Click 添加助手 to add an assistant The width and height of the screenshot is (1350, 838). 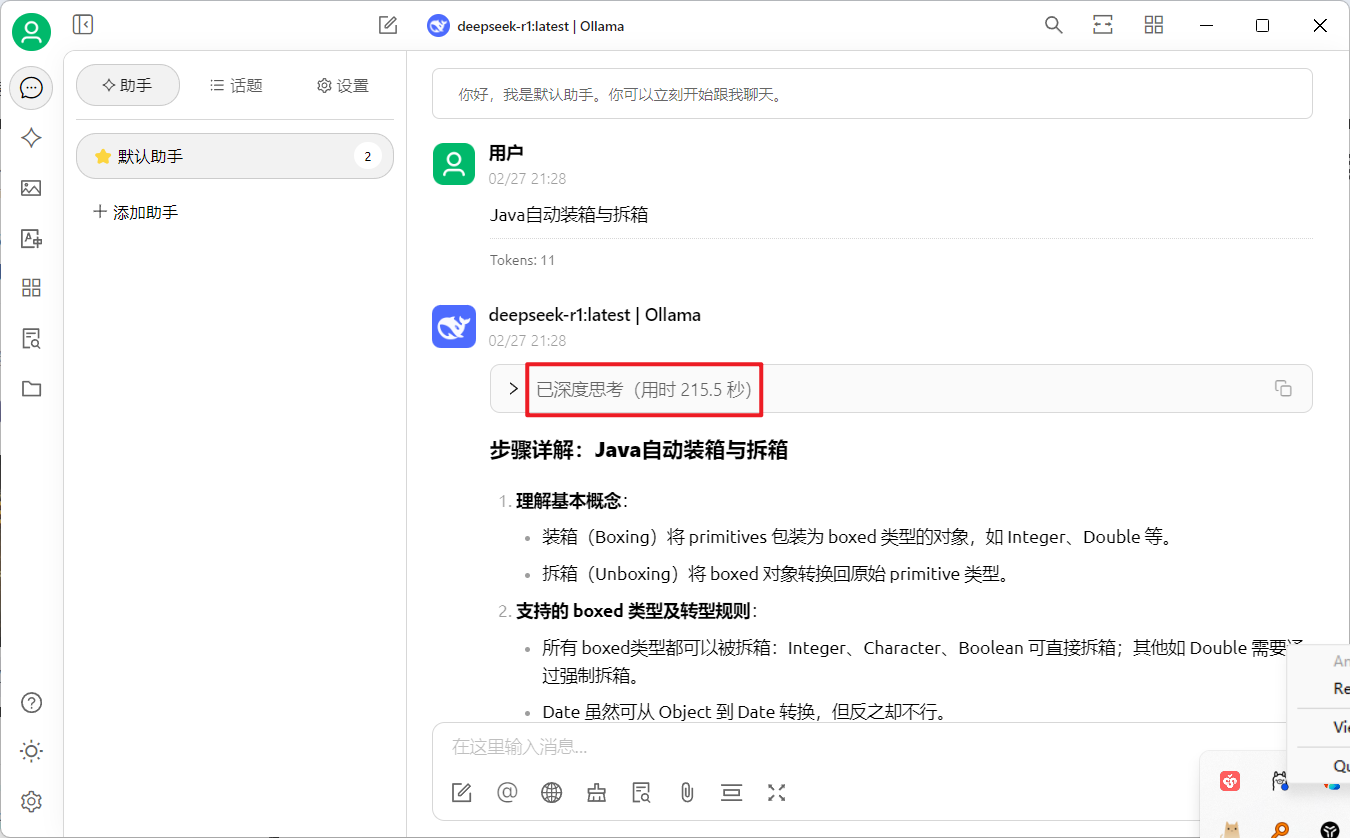(135, 212)
